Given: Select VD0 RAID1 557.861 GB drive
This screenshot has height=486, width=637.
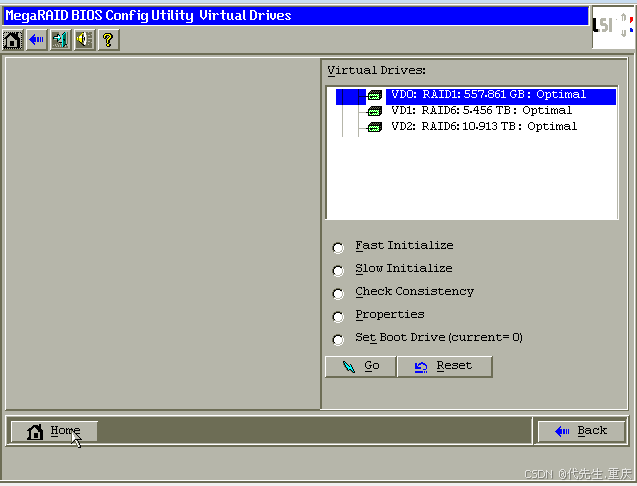Looking at the screenshot, I should (x=501, y=95).
